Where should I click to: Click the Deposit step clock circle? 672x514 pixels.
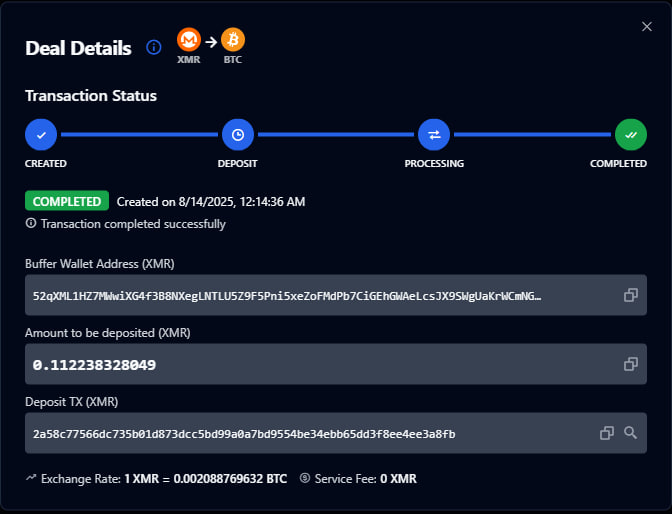(237, 134)
